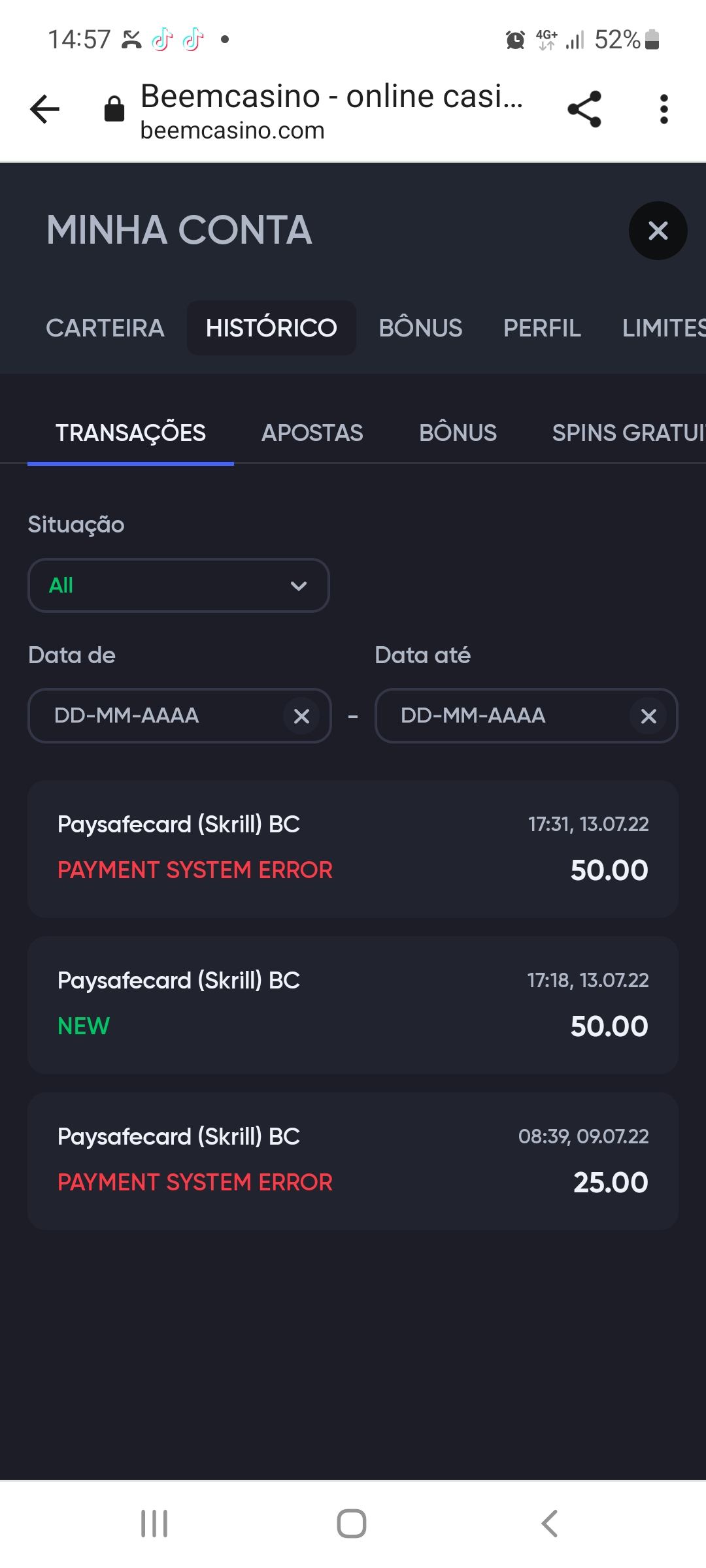Clear the Data até date field
Image resolution: width=706 pixels, height=1568 pixels.
point(648,716)
